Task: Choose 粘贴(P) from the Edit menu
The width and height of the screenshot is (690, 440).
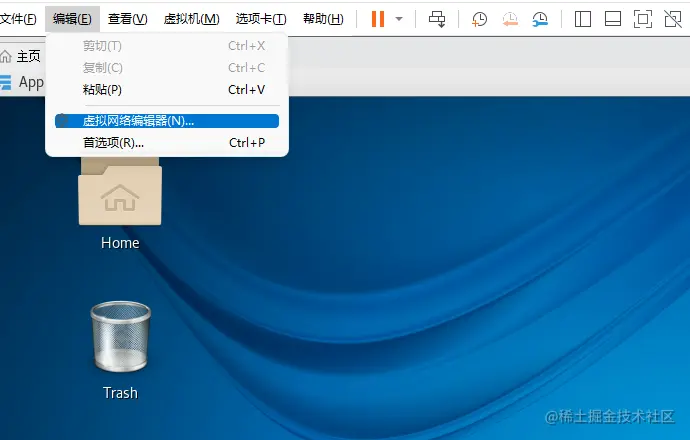Action: pos(167,90)
